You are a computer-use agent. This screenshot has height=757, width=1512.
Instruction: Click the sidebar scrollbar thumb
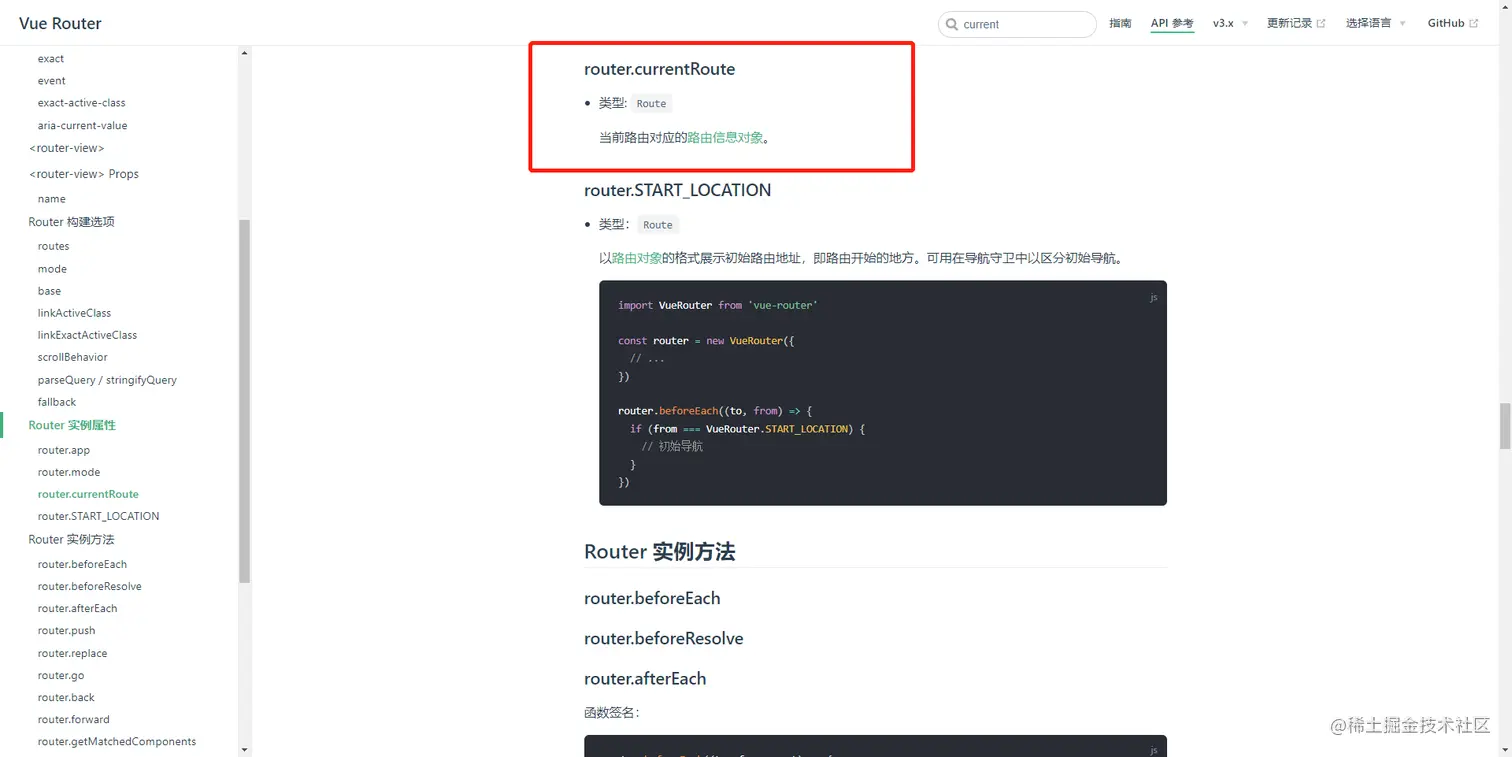point(245,401)
